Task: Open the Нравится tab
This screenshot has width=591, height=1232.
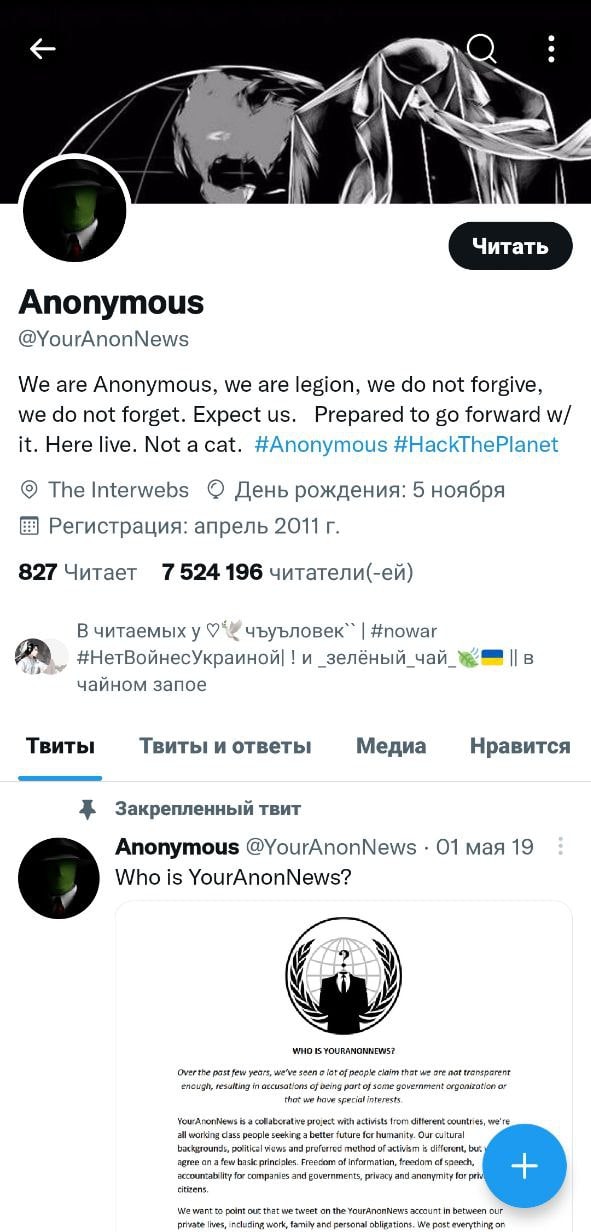Action: (x=520, y=746)
